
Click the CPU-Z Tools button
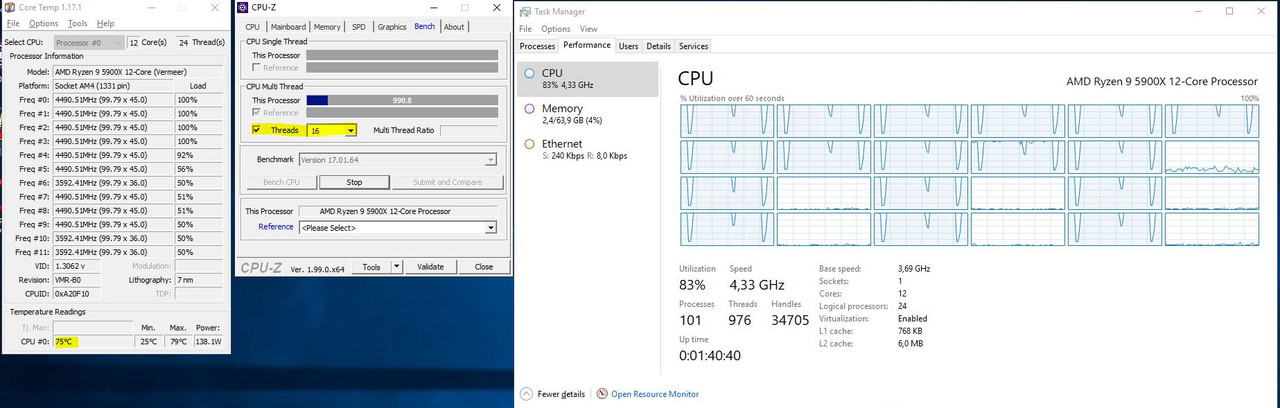coord(371,267)
